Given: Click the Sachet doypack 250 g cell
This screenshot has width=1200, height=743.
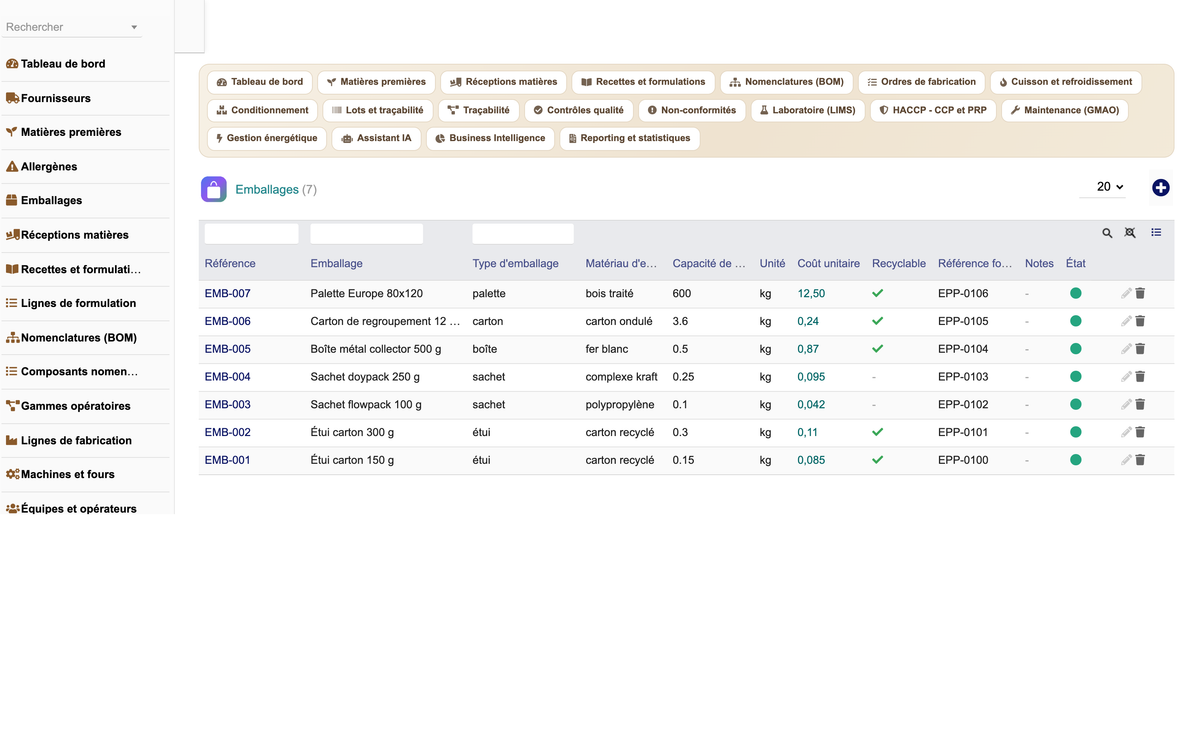Looking at the screenshot, I should point(367,377).
